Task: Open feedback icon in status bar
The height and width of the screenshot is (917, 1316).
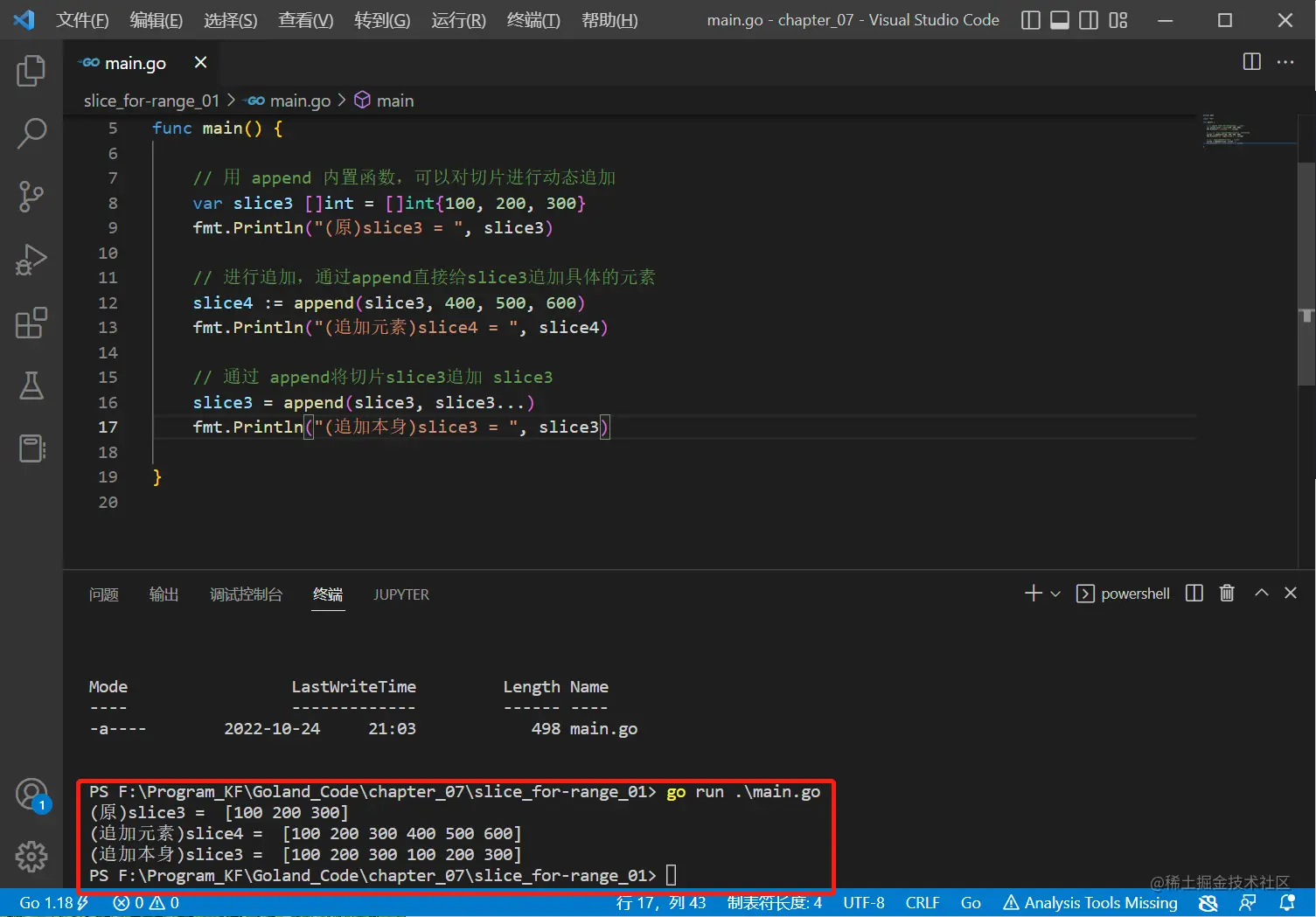Action: click(1248, 903)
